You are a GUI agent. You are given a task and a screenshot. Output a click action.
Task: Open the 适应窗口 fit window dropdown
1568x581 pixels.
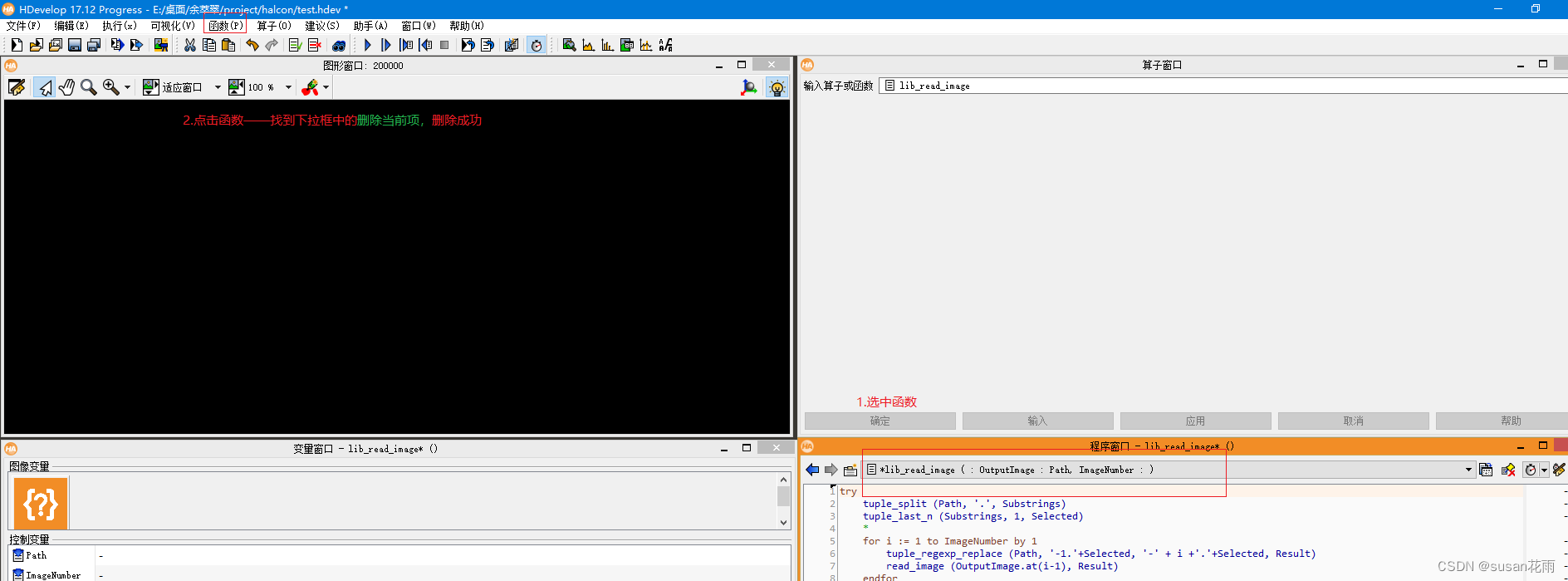point(218,87)
